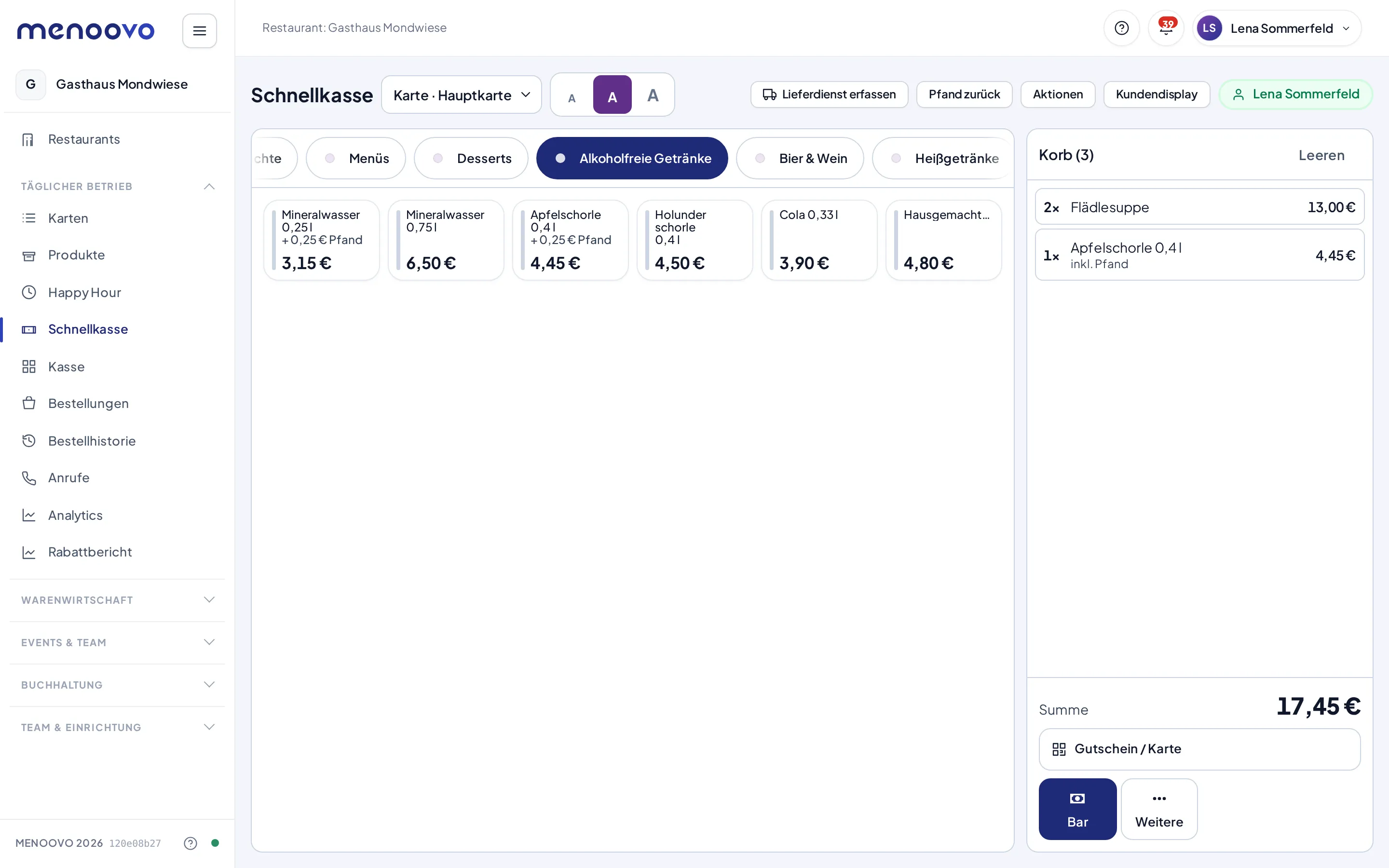1389x868 pixels.
Task: Open the Kundendisplay button
Action: point(1156,94)
